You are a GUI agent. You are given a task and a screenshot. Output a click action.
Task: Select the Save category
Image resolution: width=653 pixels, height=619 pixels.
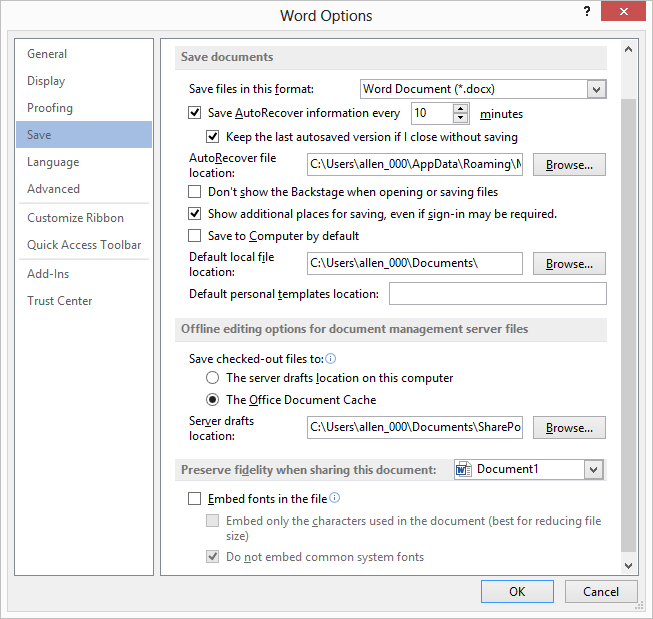click(84, 135)
